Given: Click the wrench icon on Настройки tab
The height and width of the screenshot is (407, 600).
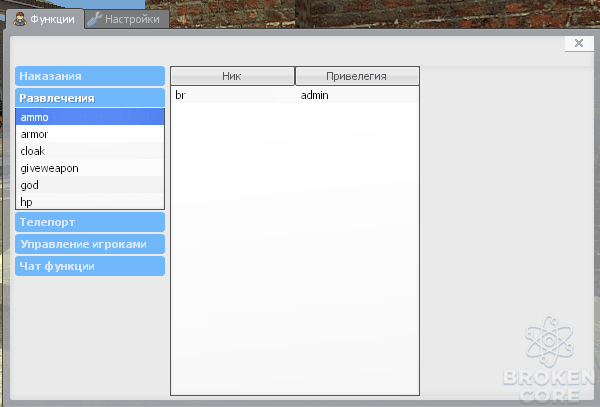Looking at the screenshot, I should [x=95, y=19].
